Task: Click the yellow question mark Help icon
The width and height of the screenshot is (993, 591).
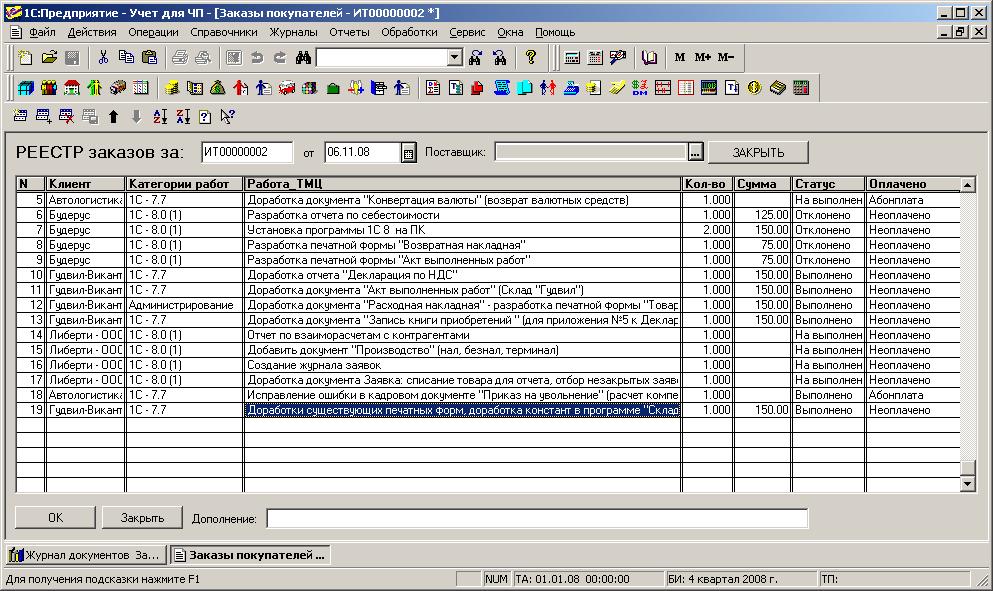Action: pos(531,57)
